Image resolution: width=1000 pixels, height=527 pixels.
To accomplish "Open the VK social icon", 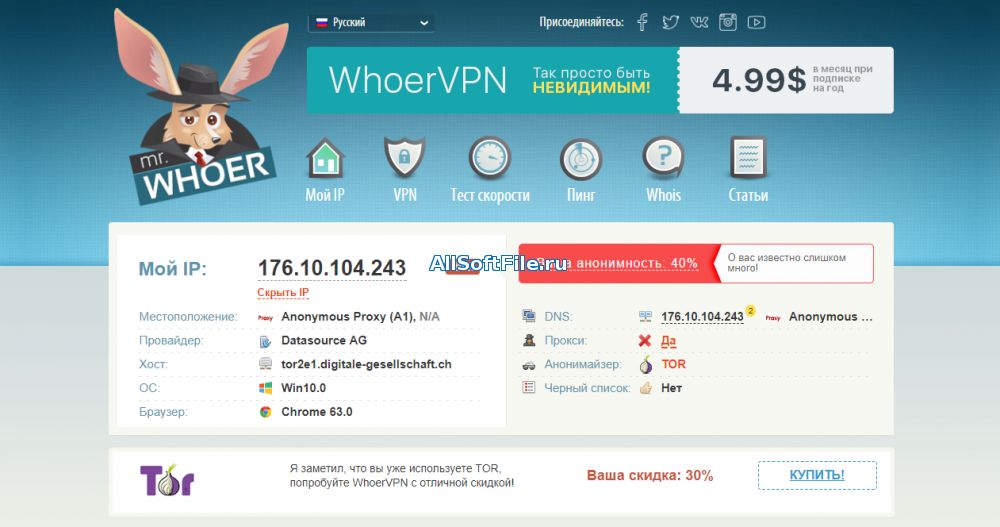I will click(x=700, y=22).
